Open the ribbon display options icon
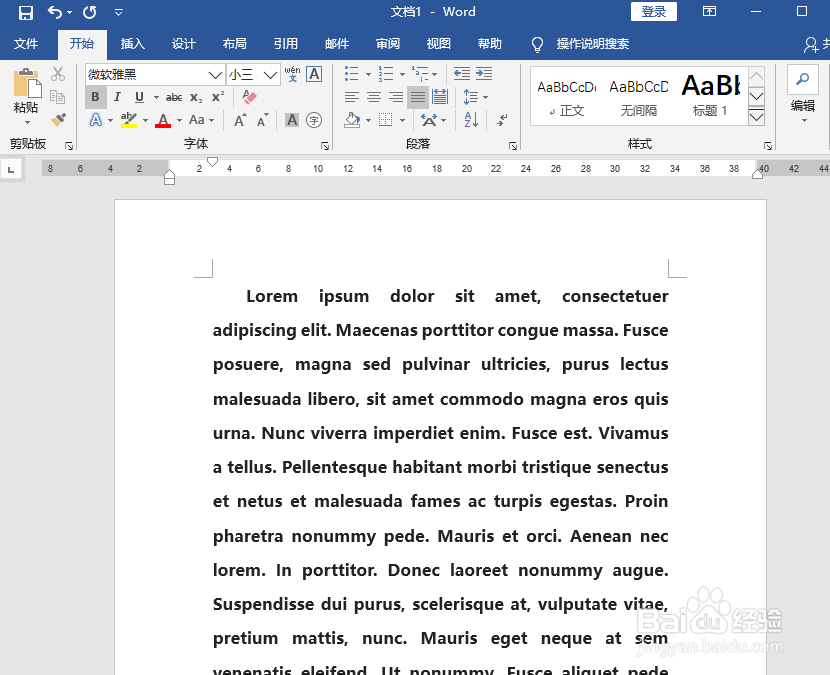Viewport: 830px width, 675px height. coord(709,12)
